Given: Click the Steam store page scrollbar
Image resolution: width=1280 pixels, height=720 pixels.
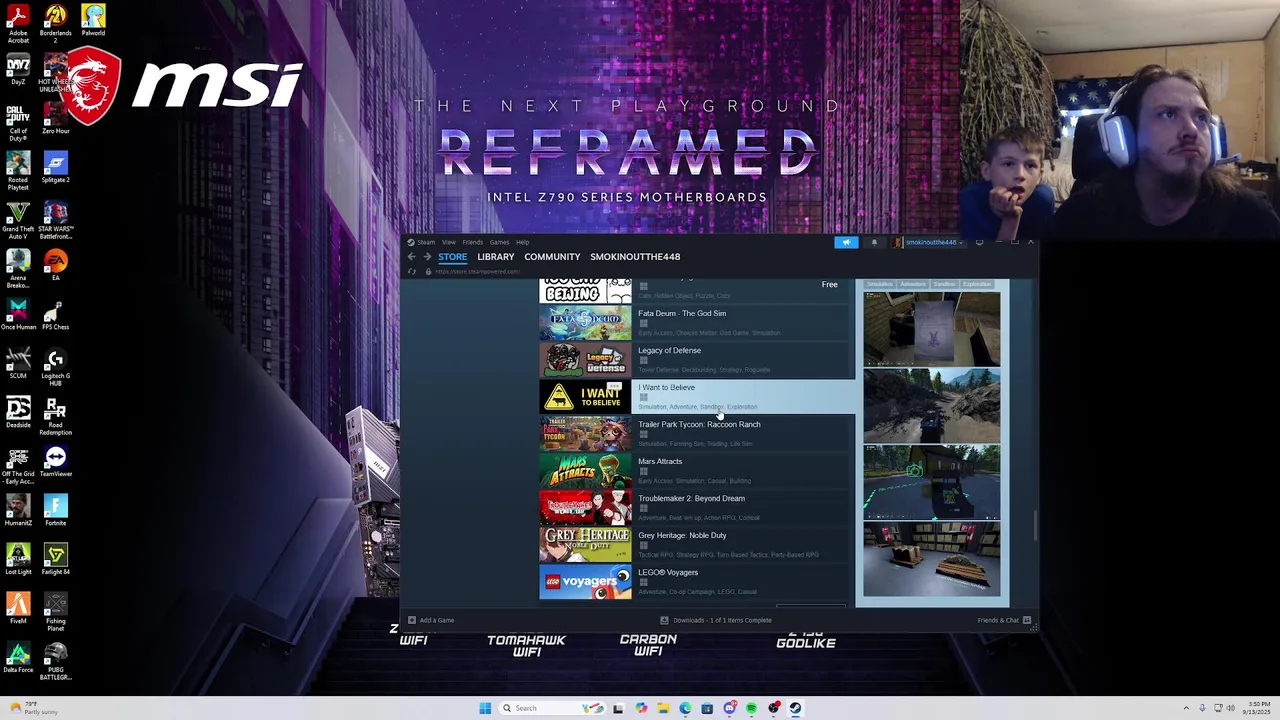Looking at the screenshot, I should [x=1035, y=526].
